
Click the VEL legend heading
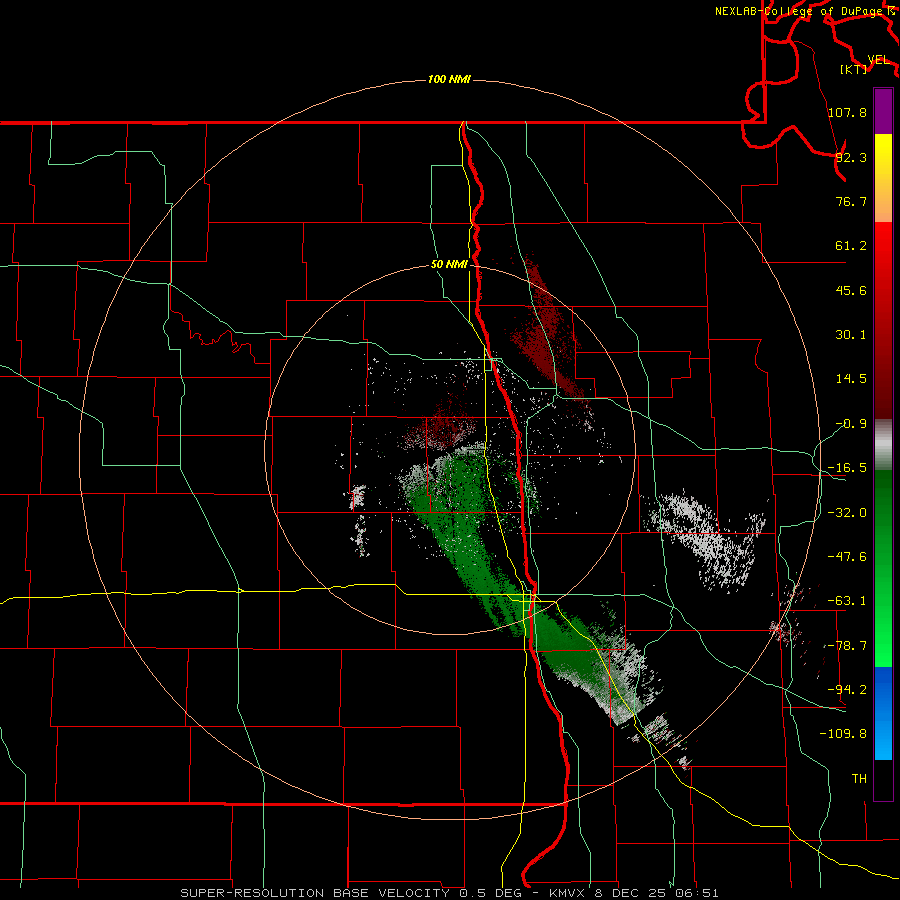pos(878,60)
